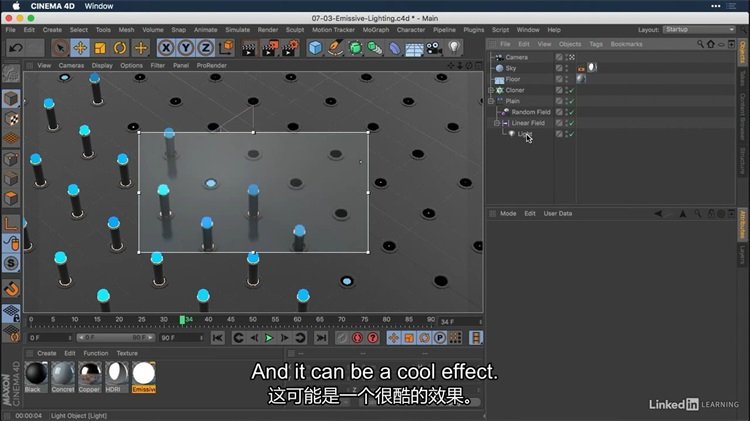The height and width of the screenshot is (421, 750).
Task: Open the Spline Pen tool
Action: click(x=335, y=48)
